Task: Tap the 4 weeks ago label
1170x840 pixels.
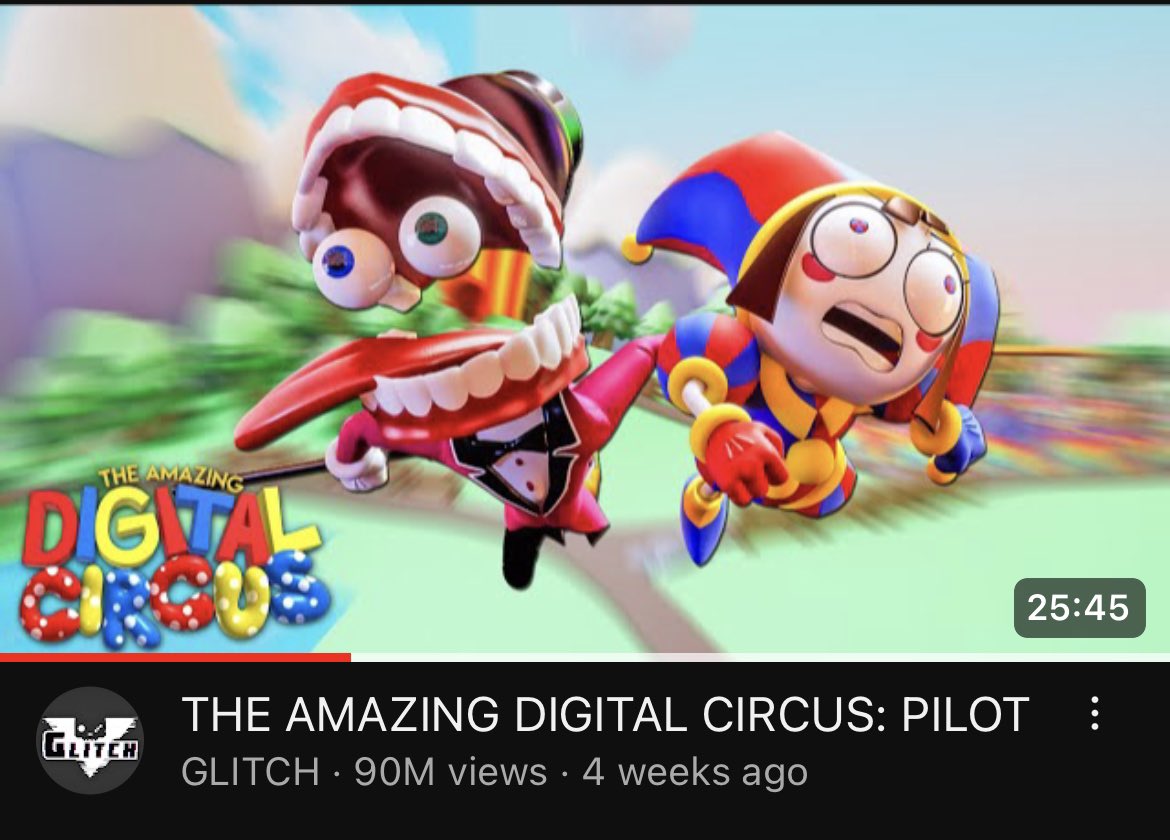Action: click(695, 771)
